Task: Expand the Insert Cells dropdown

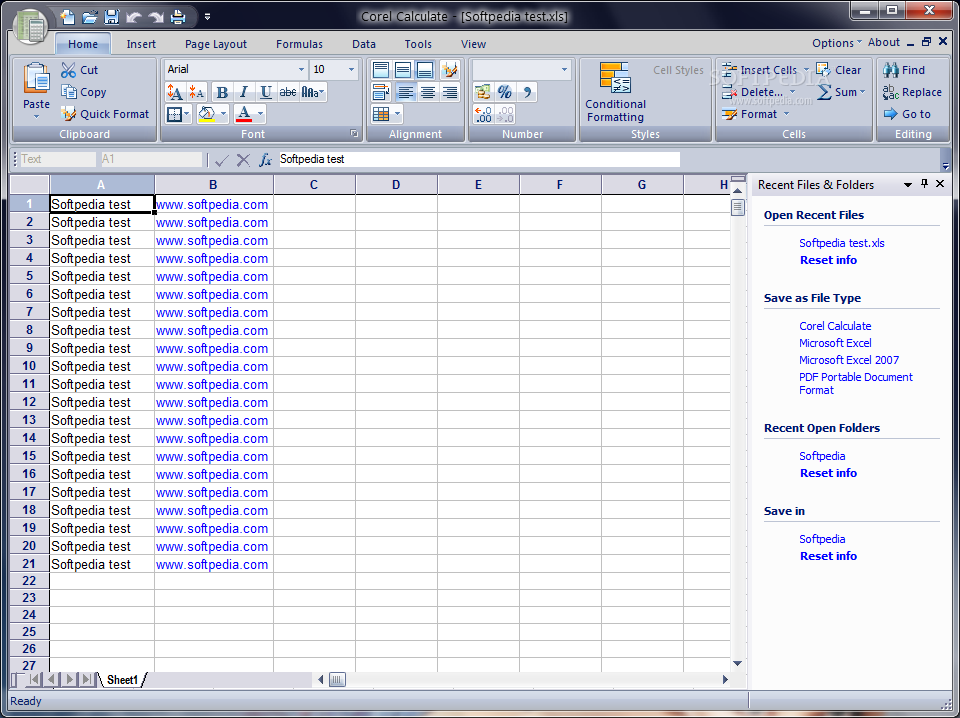Action: [806, 70]
